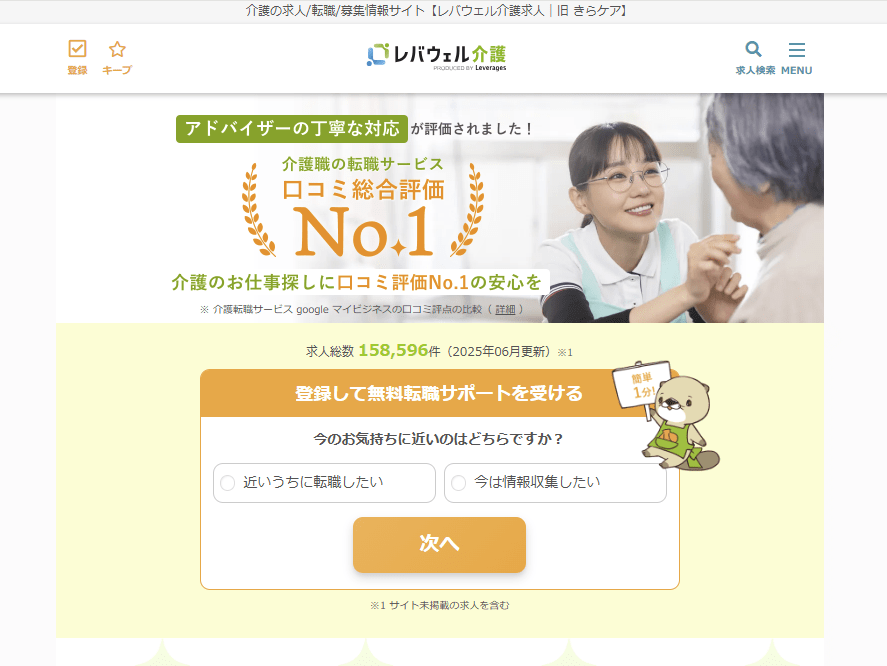Screen dimensions: 887x666
Task: Click the caregiver photo banner
Action: coord(682,208)
